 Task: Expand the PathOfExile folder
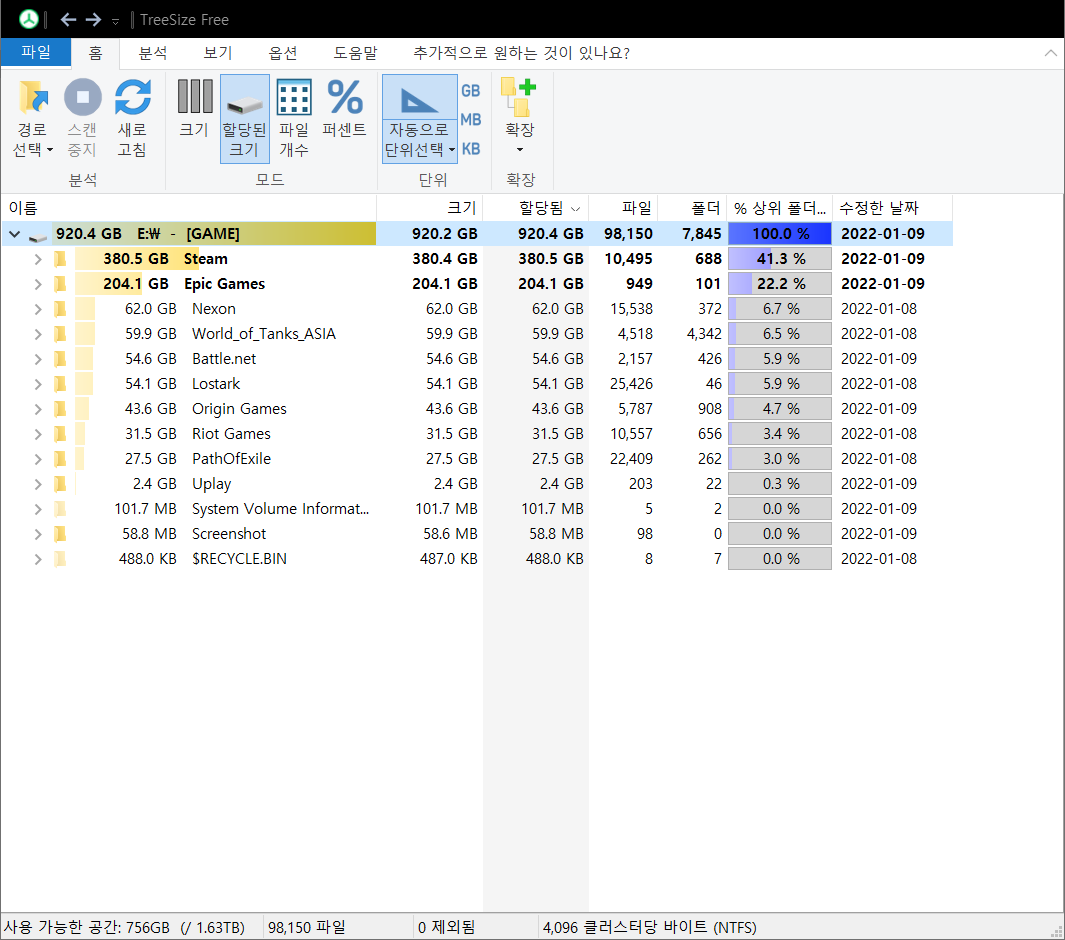pos(38,460)
